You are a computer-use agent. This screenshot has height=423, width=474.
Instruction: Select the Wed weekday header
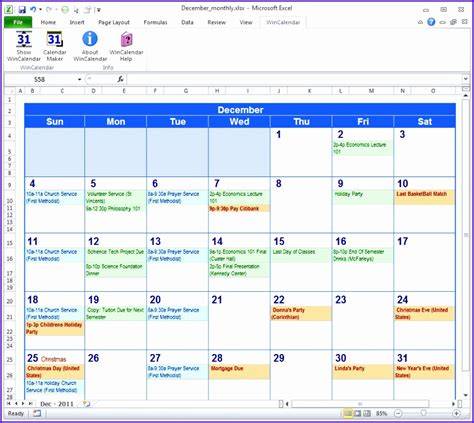[239, 122]
